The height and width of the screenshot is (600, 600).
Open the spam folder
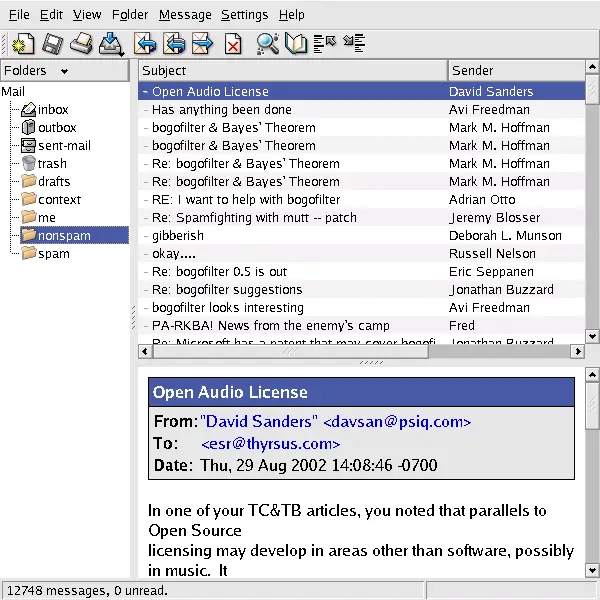pyautogui.click(x=53, y=254)
